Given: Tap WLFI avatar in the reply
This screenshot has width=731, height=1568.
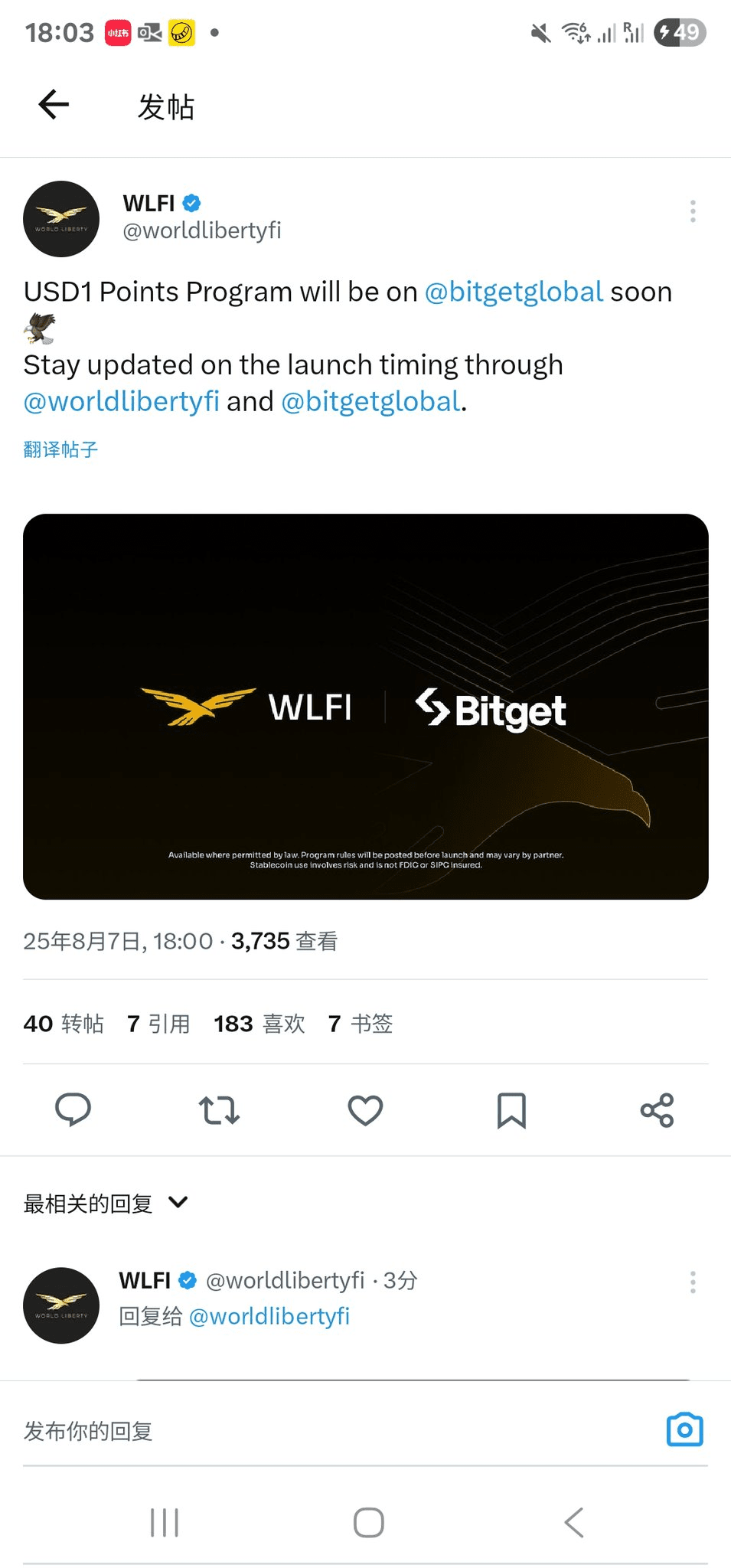Looking at the screenshot, I should pos(61,1305).
